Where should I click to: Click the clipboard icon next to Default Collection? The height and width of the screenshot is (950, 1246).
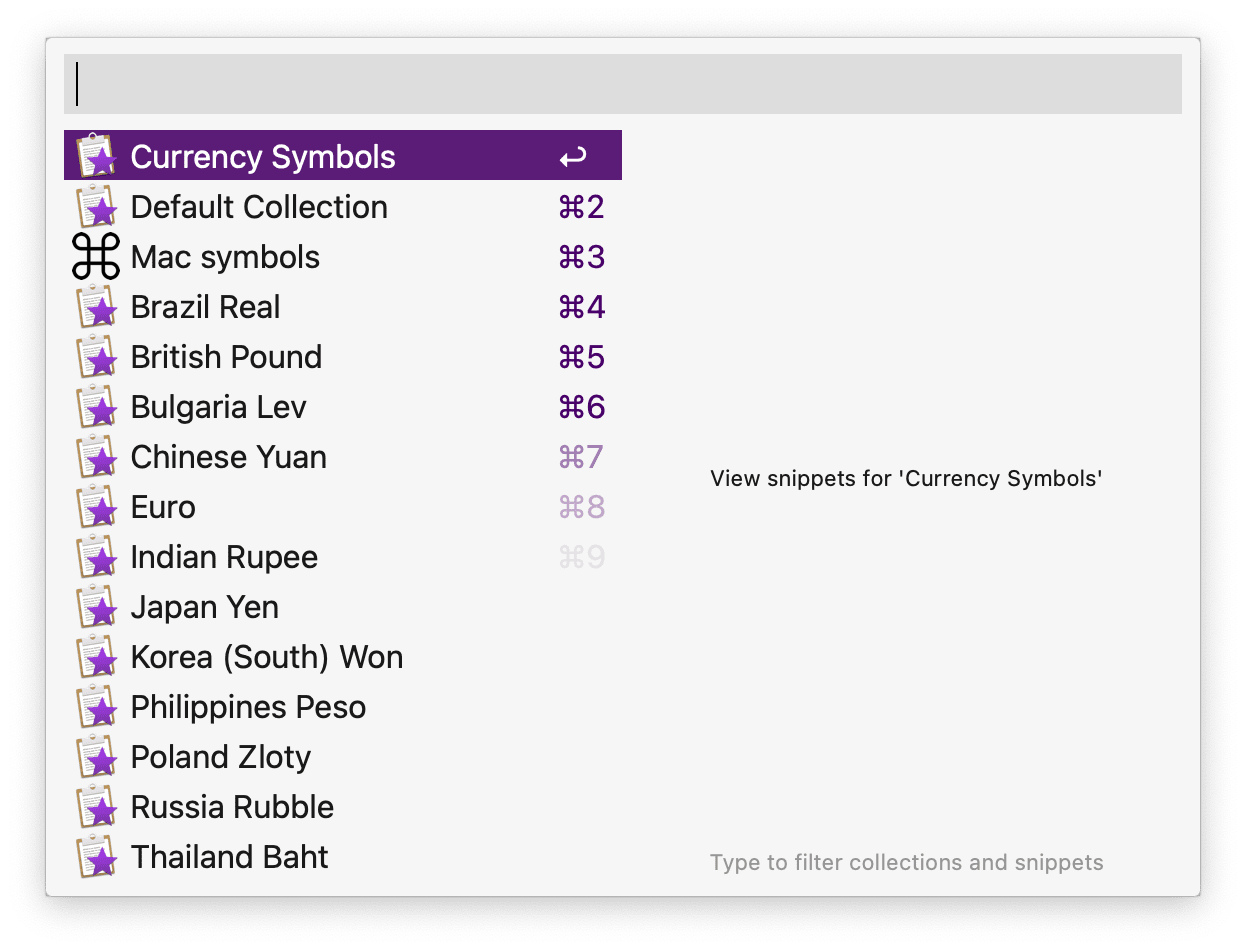tap(96, 206)
